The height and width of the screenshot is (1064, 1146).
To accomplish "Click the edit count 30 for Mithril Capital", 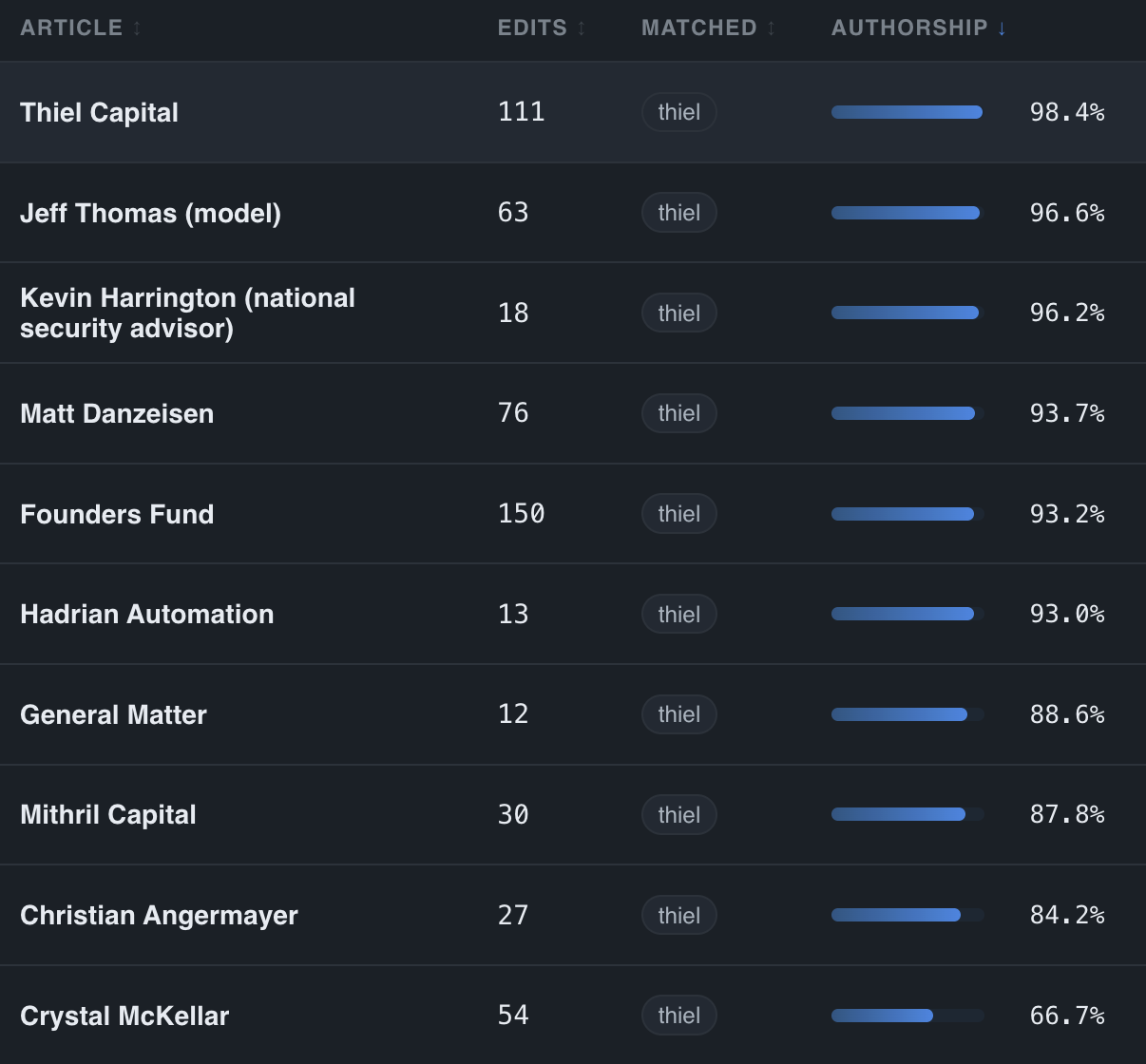I will coord(513,814).
